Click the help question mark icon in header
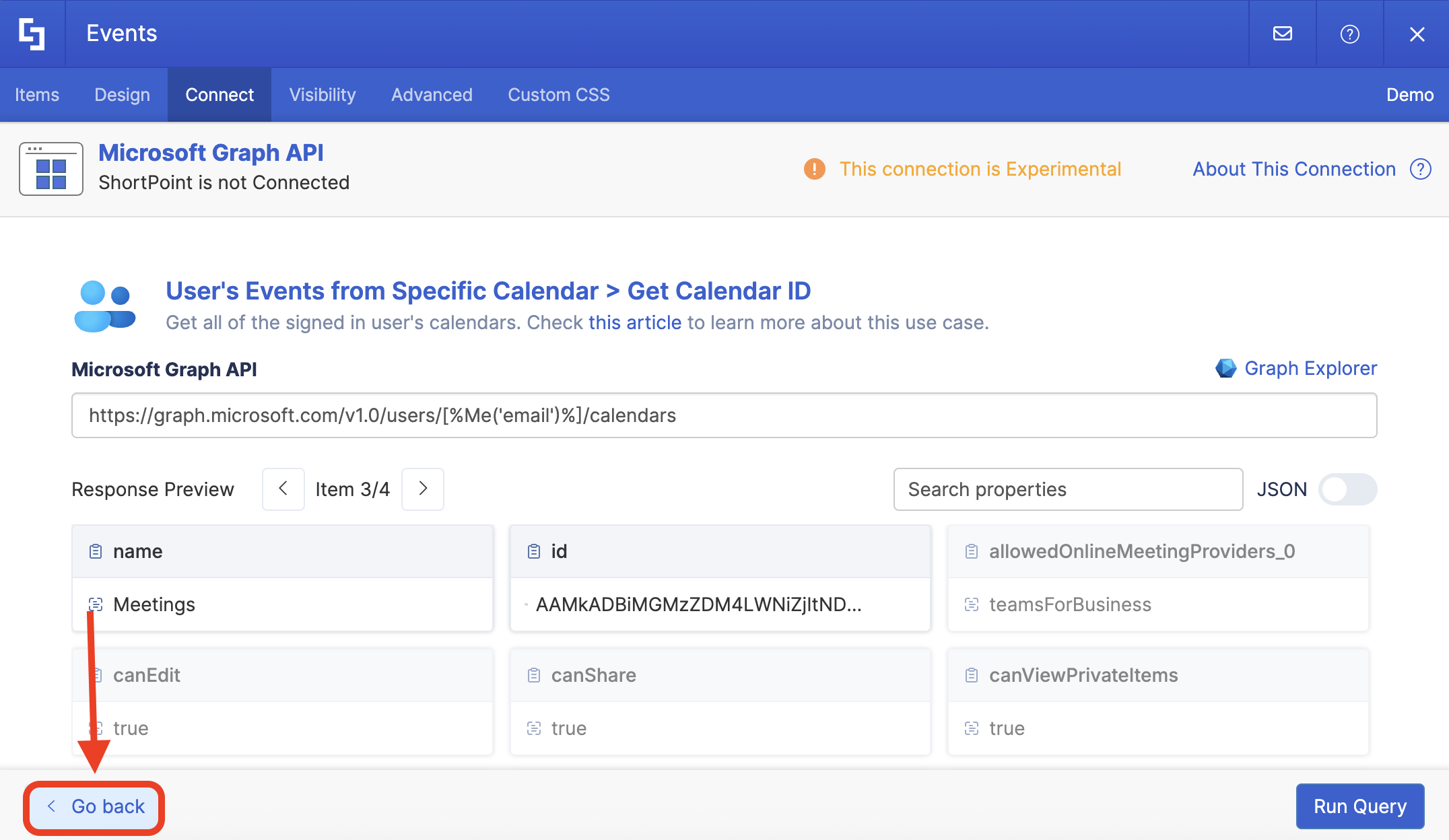 (x=1349, y=34)
